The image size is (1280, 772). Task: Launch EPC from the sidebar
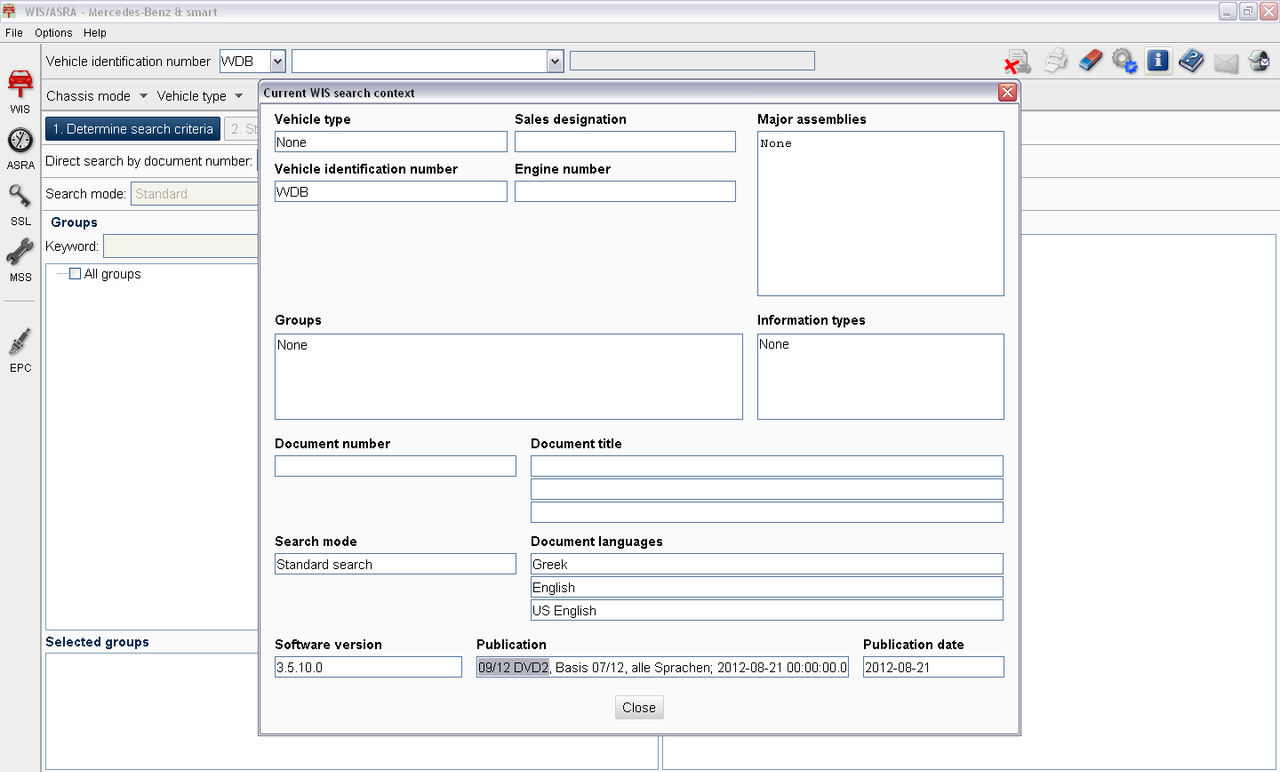(20, 350)
